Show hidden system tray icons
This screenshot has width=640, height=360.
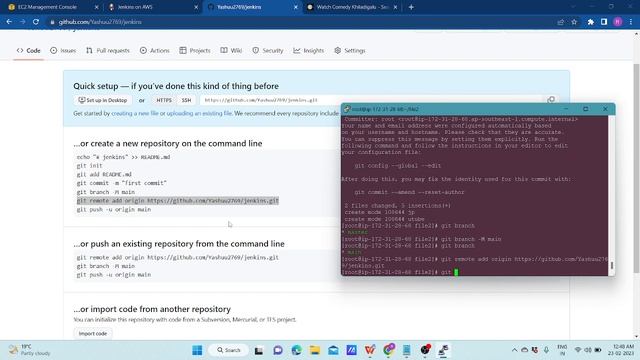point(514,350)
